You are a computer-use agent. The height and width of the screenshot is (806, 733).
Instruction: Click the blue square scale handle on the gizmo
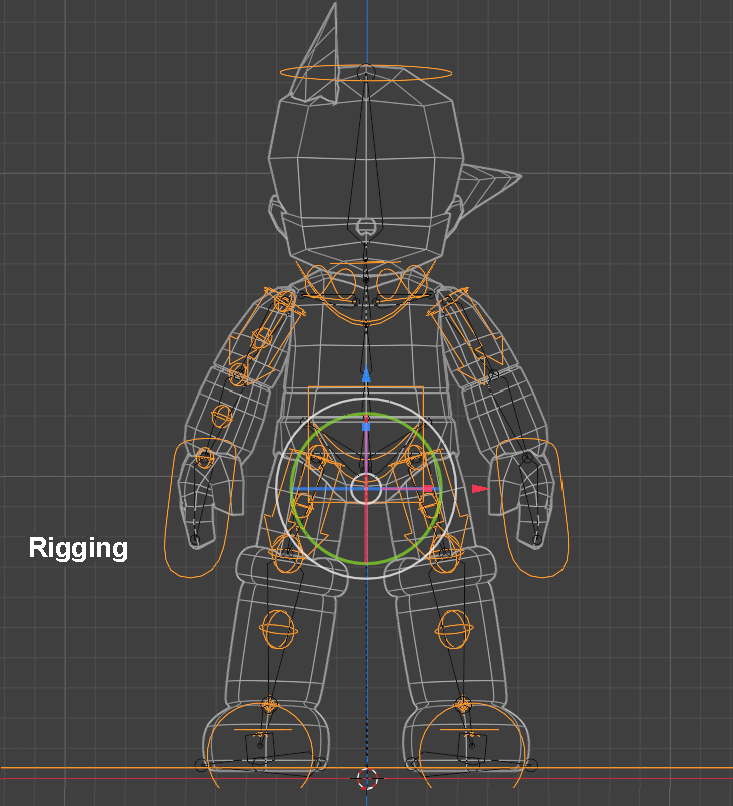click(366, 427)
